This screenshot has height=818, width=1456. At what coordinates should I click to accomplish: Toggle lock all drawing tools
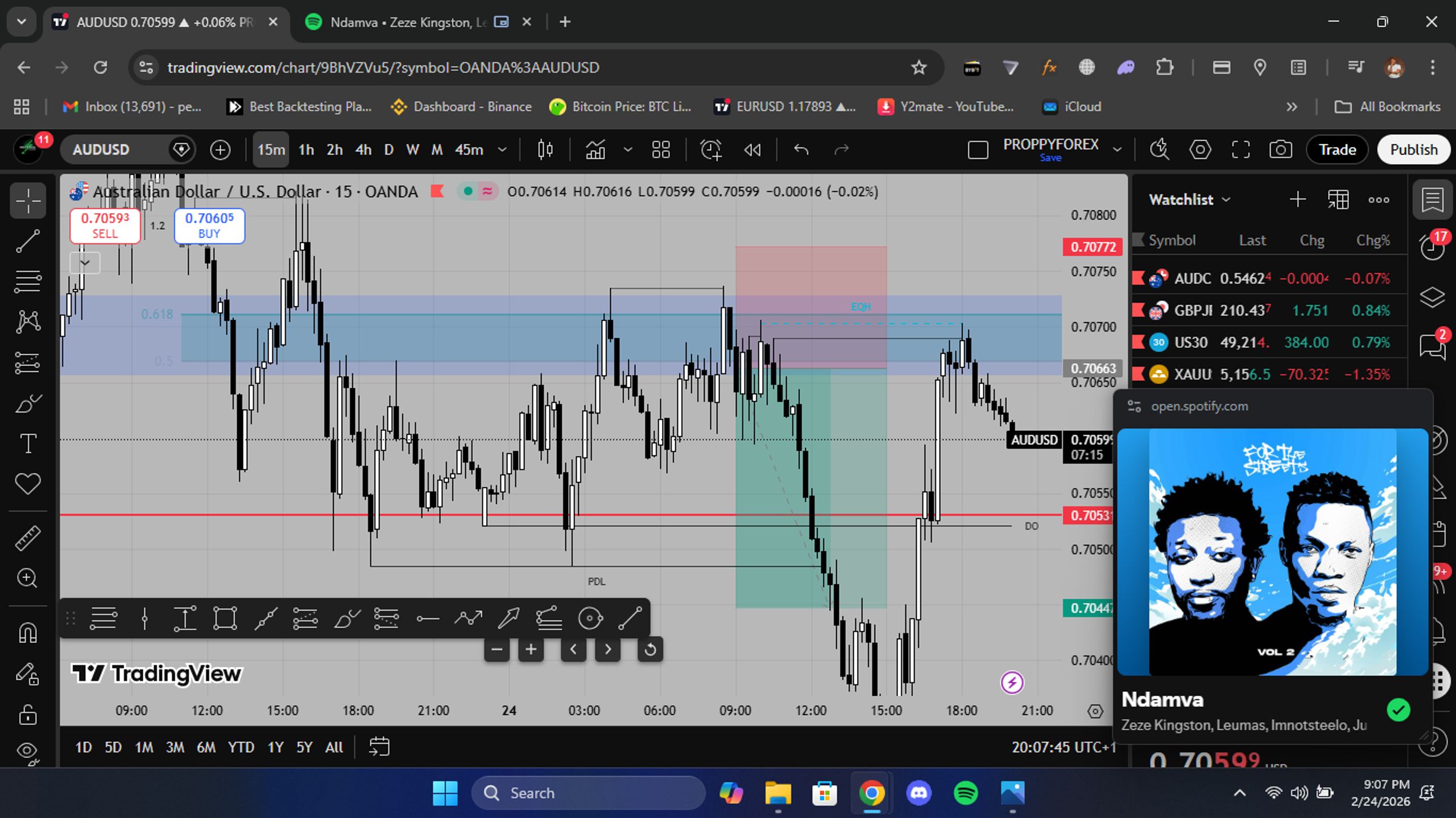27,714
